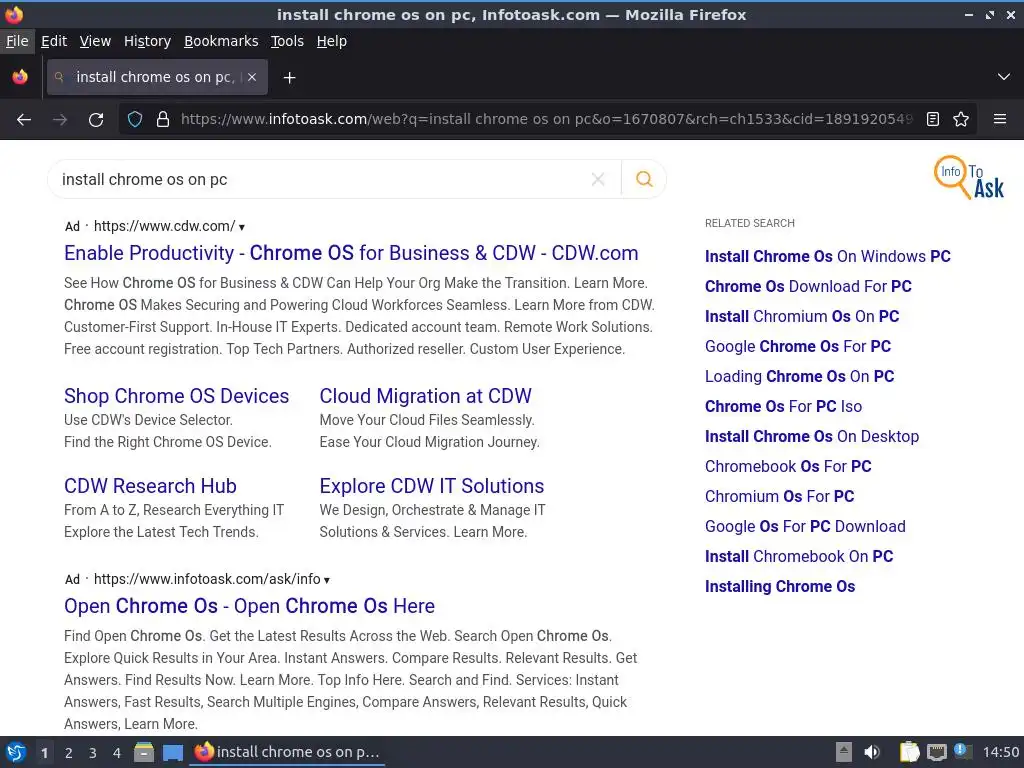Viewport: 1024px width, 768px height.
Task: Toggle reader view icon
Action: point(933,120)
